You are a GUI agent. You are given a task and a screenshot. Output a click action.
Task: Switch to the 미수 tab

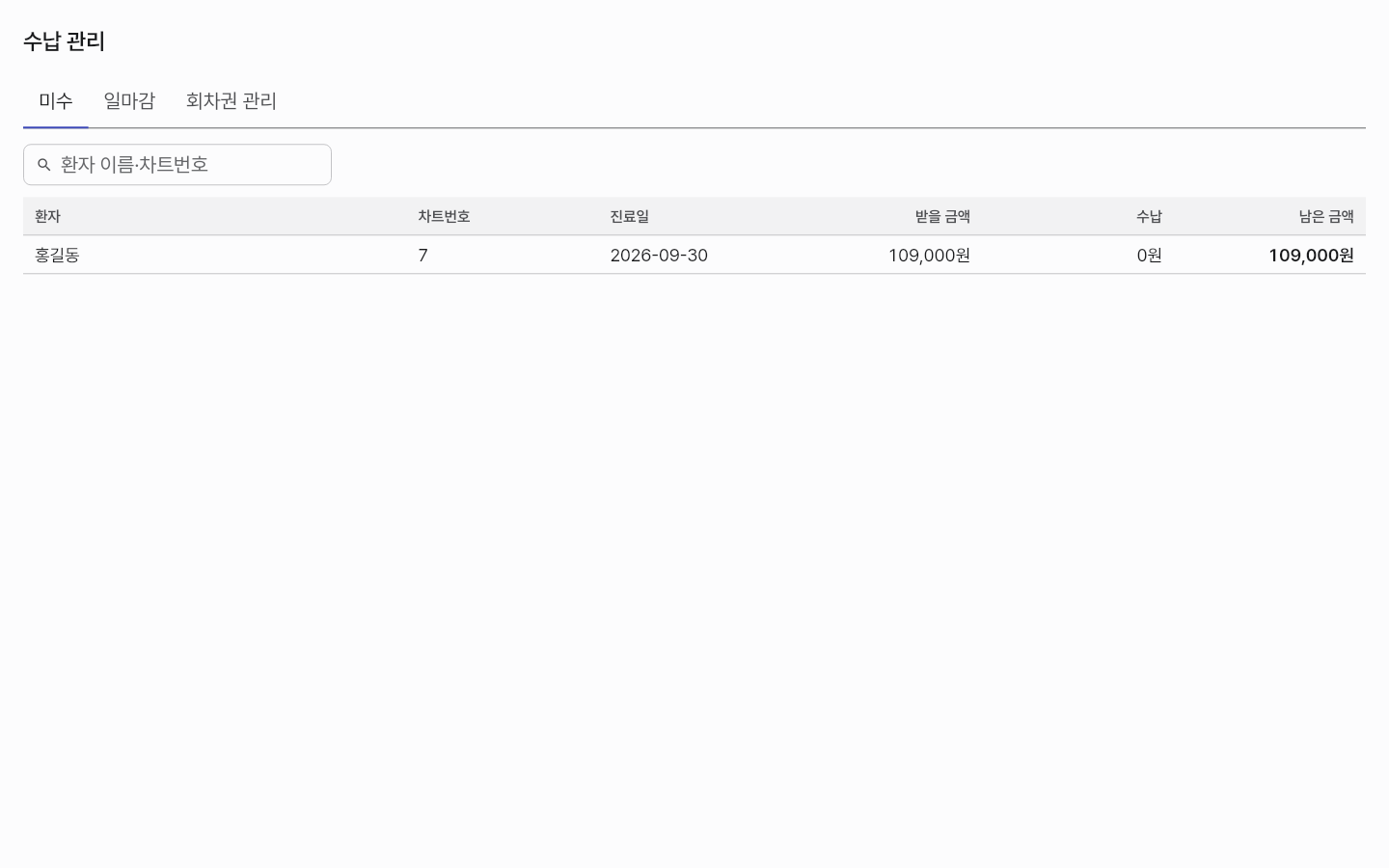pyautogui.click(x=56, y=101)
